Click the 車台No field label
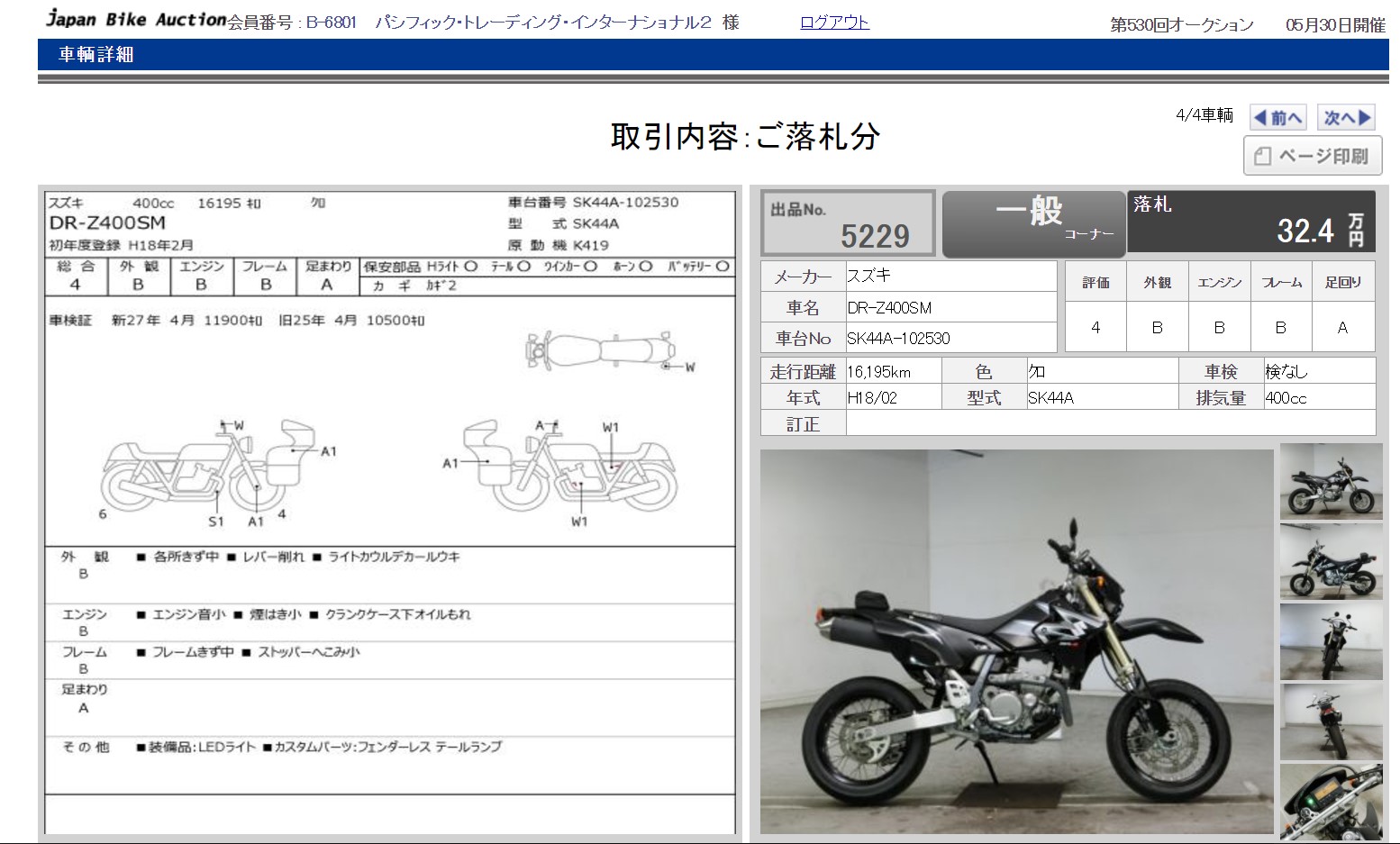 pyautogui.click(x=803, y=338)
